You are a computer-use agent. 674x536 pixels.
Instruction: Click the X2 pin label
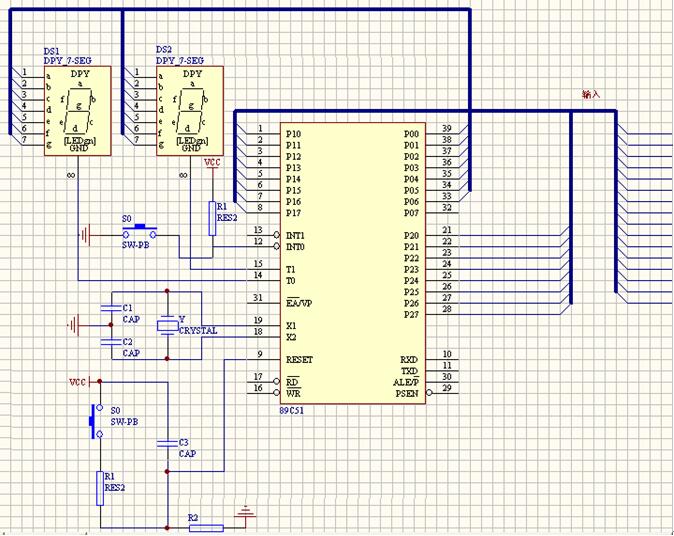[291, 337]
